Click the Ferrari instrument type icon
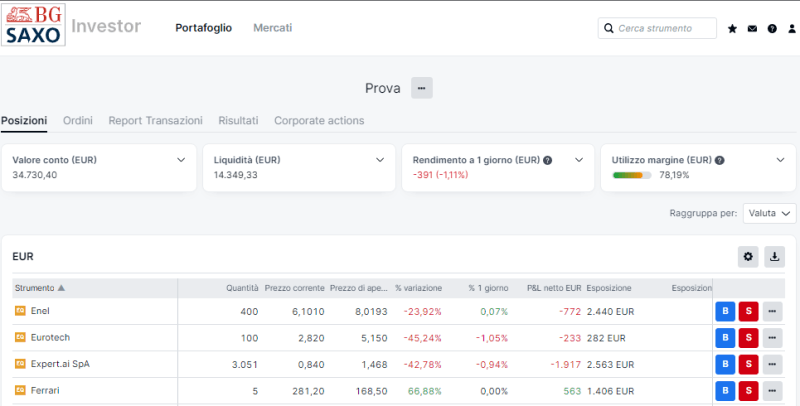This screenshot has height=406, width=800. (x=20, y=390)
